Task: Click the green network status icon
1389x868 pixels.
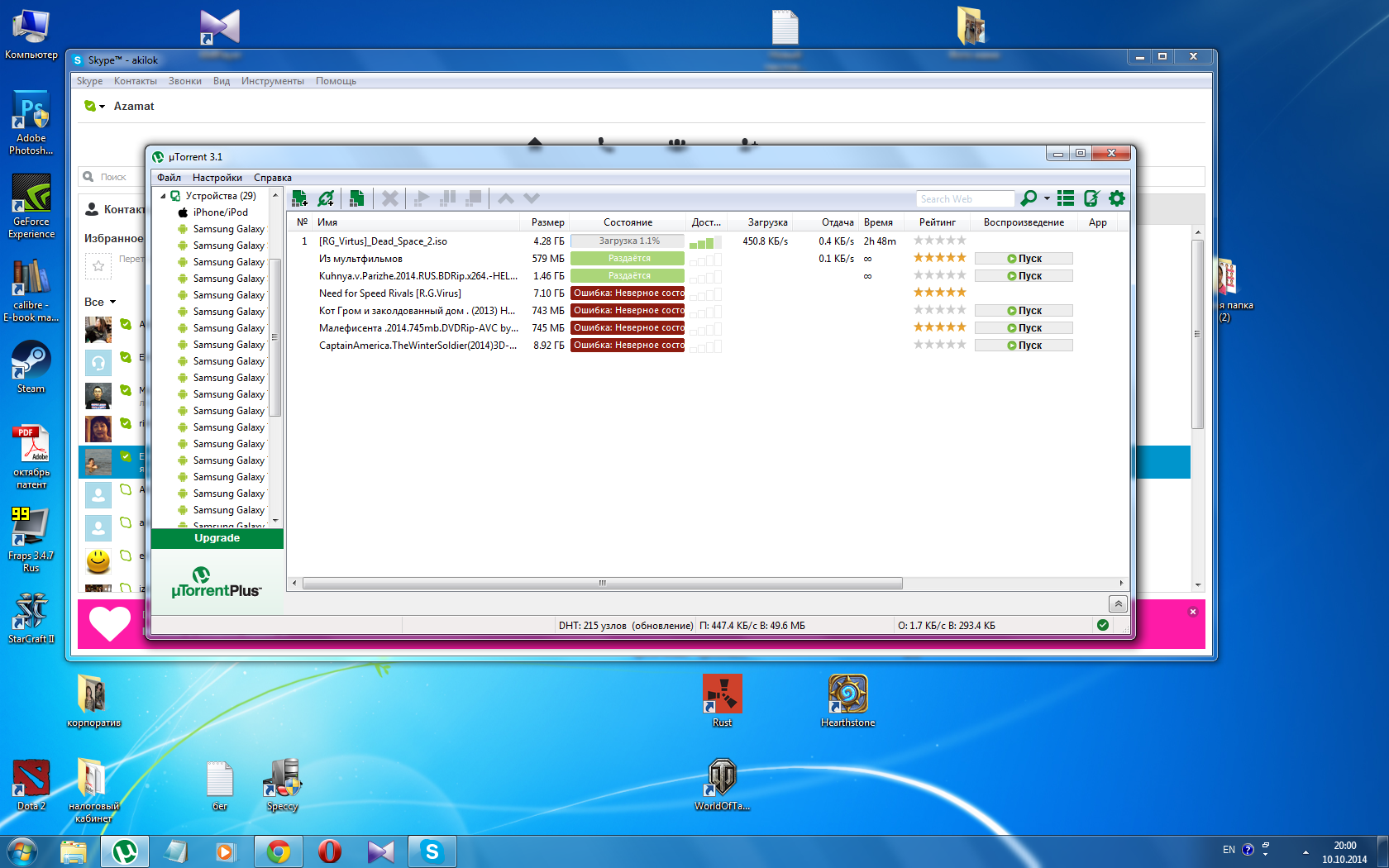Action: 1102,625
